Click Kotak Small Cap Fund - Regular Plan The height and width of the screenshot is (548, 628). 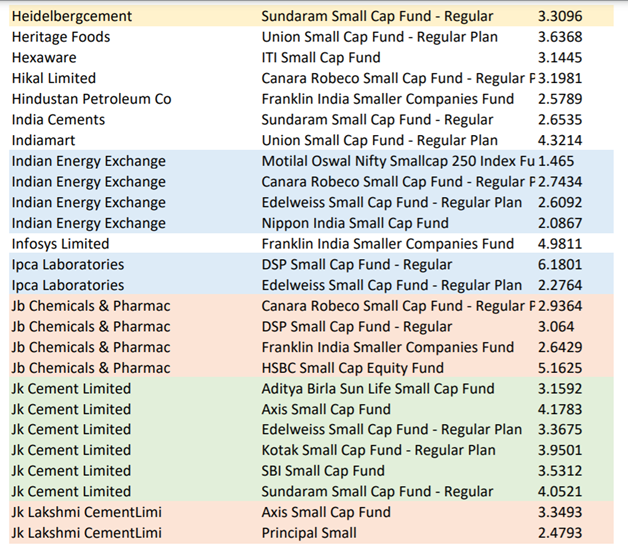coord(378,450)
